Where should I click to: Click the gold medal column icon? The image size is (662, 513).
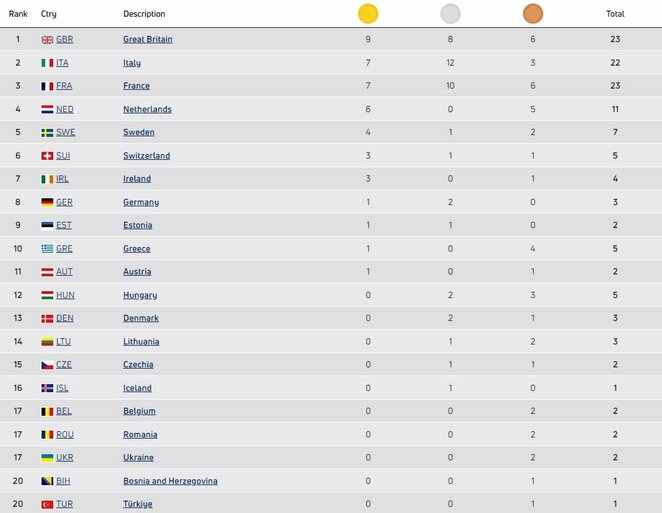[368, 14]
